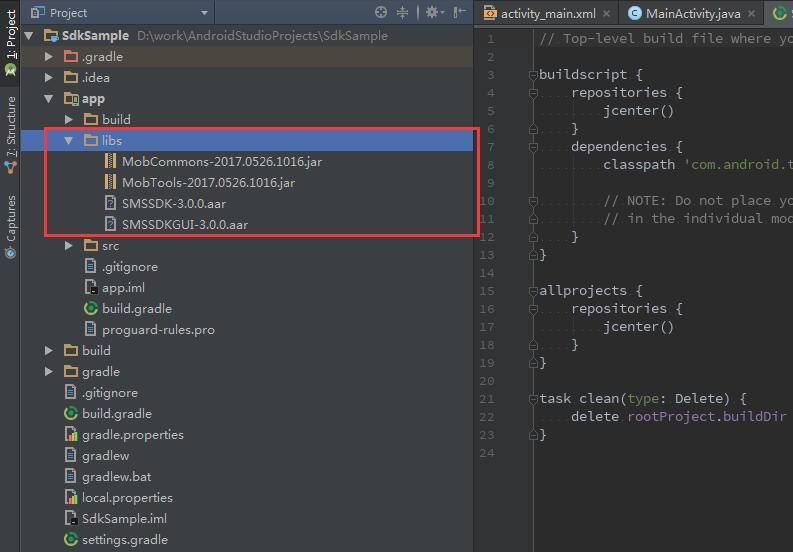Select the gradlew.bat file

click(x=117, y=477)
